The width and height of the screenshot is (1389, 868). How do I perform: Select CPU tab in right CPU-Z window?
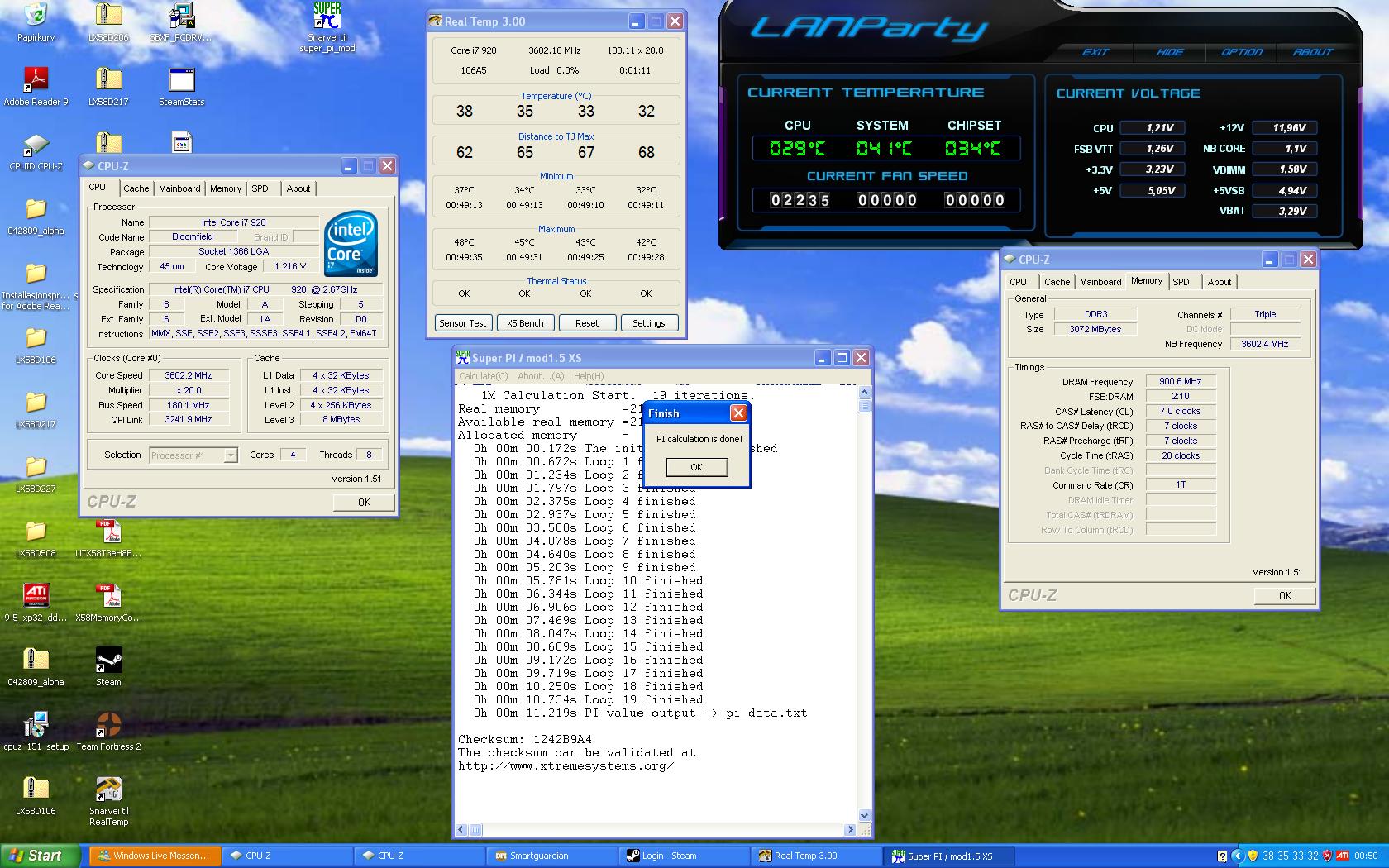coord(1019,282)
